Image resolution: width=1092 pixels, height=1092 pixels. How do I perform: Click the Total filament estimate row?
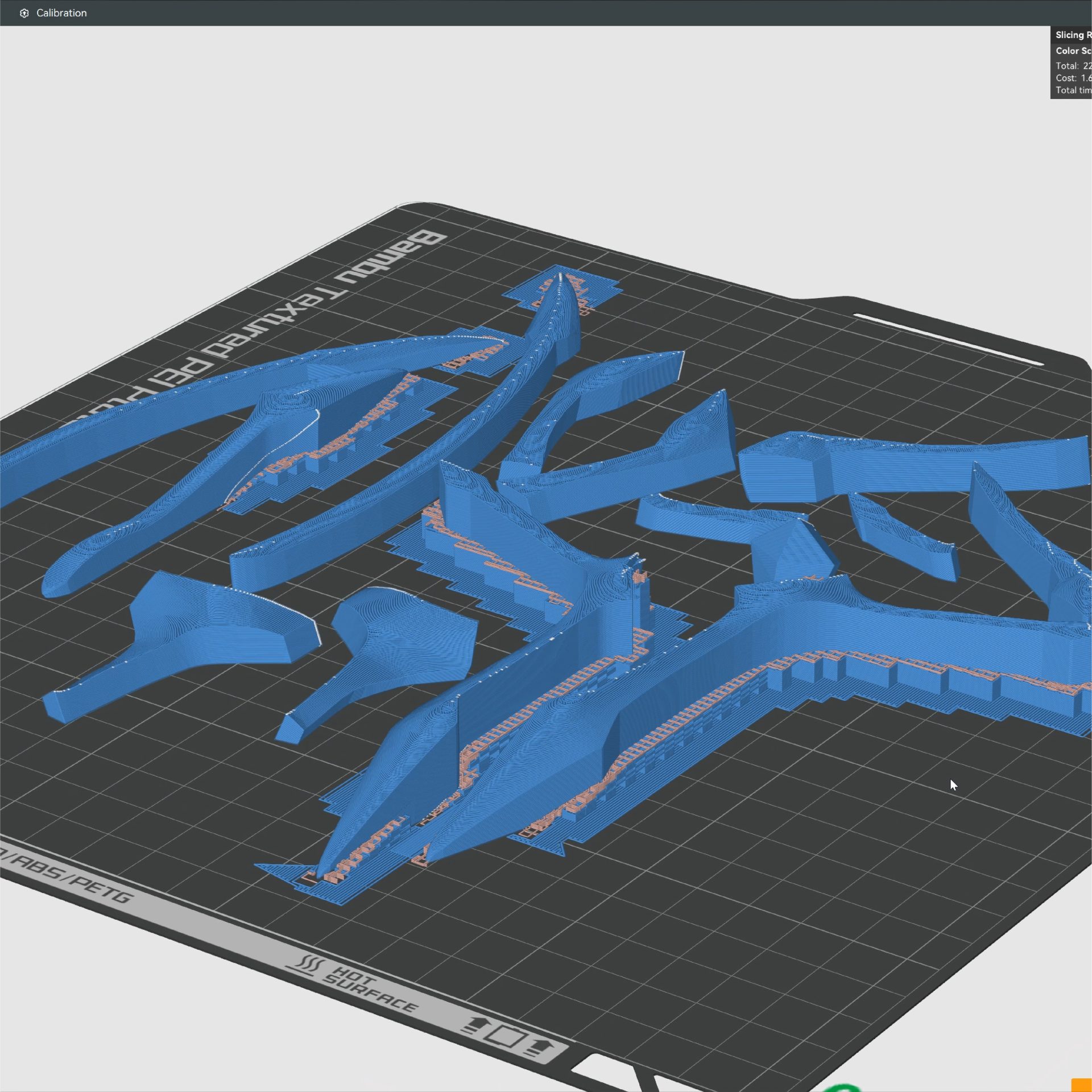pyautogui.click(x=1073, y=66)
